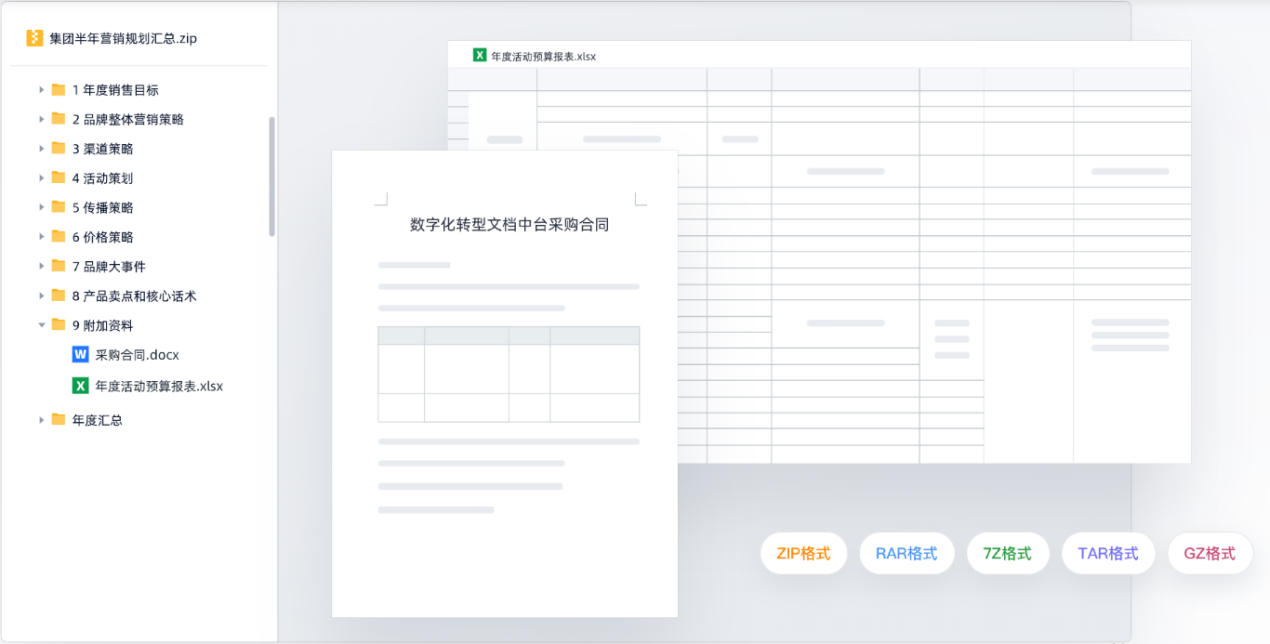The image size is (1270, 644).
Task: Select the 3 渠道策略 folder label
Action: point(102,149)
